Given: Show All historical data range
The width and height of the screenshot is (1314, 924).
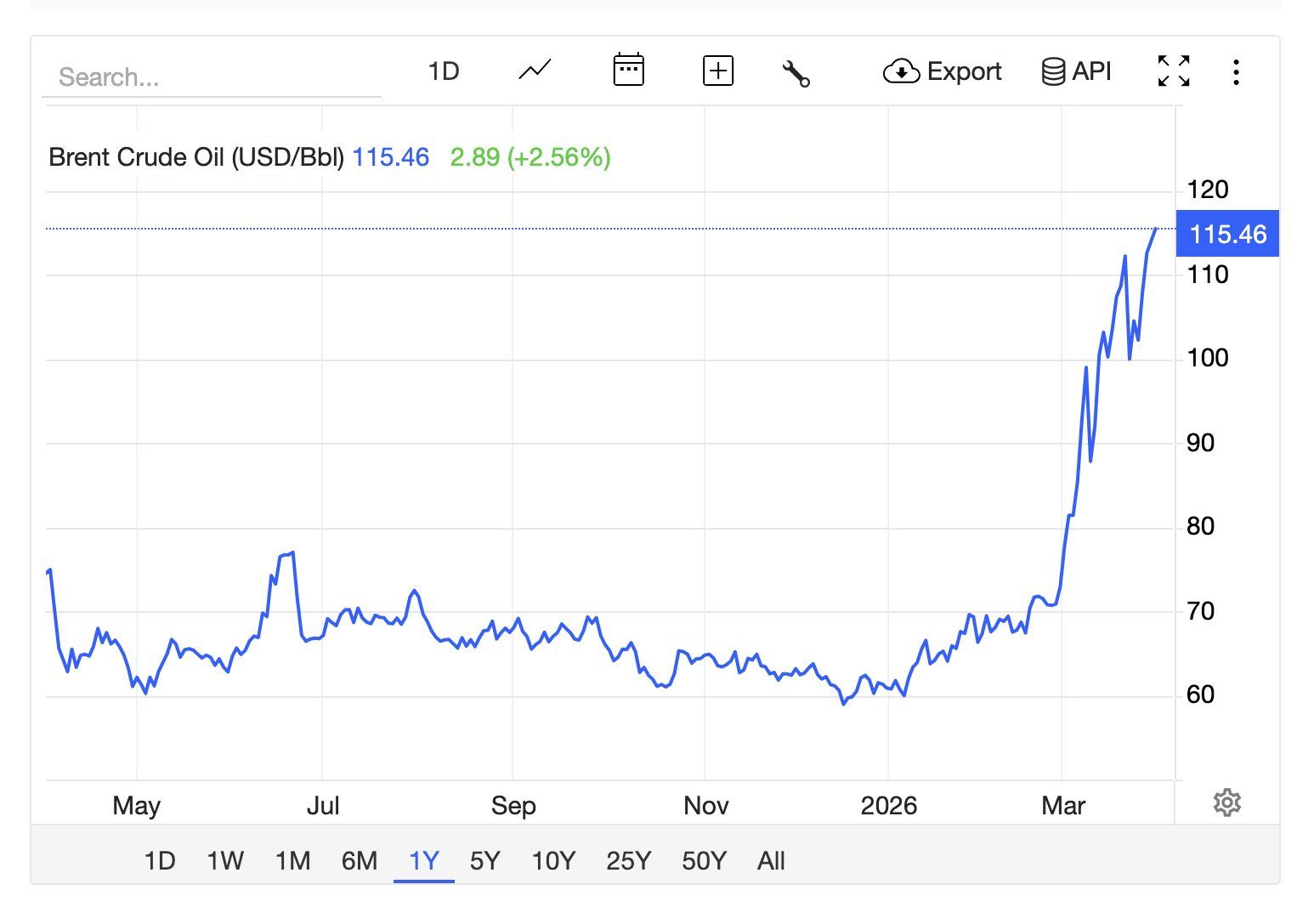Looking at the screenshot, I should click(771, 861).
